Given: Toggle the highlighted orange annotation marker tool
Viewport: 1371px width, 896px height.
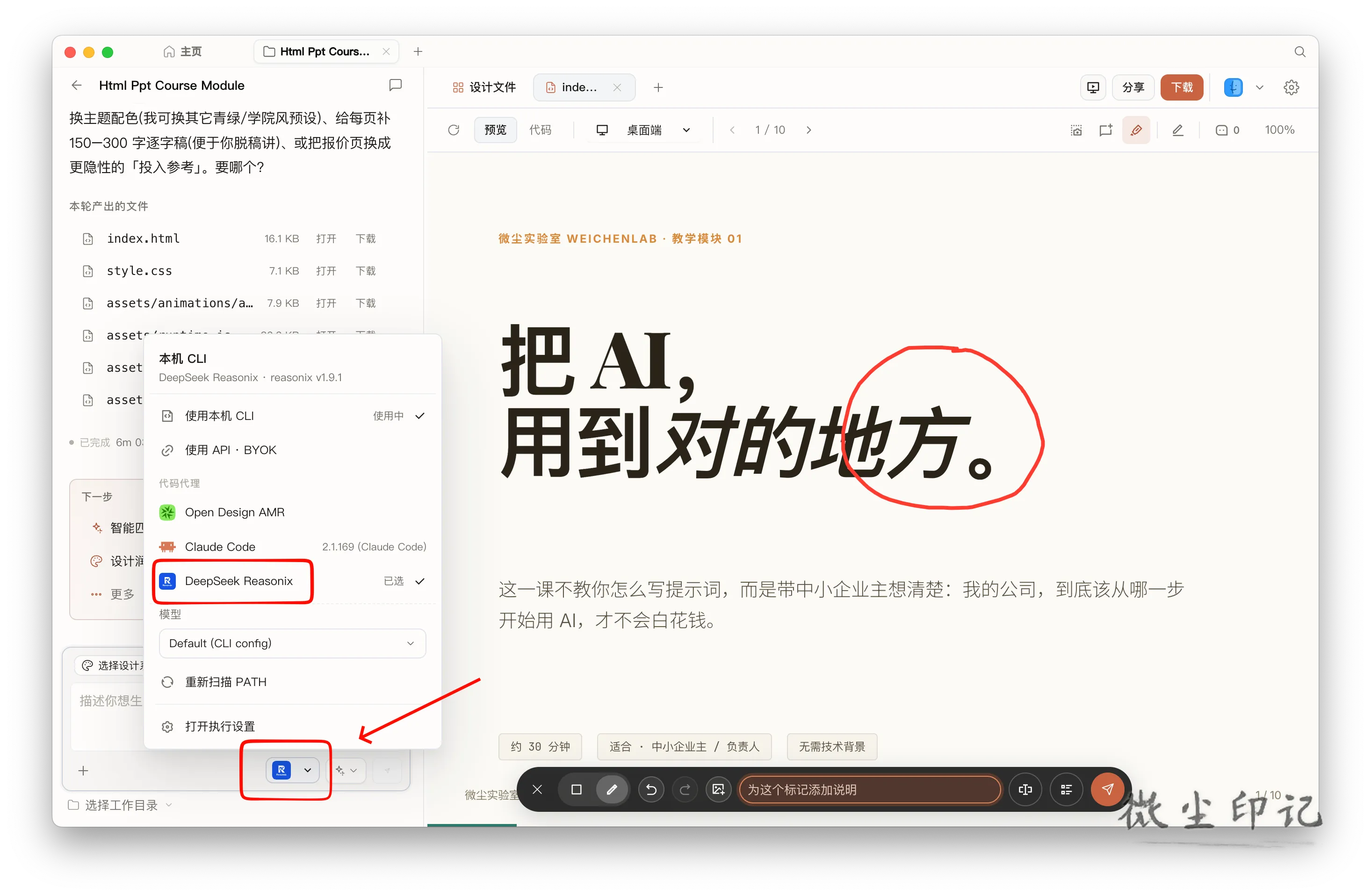Looking at the screenshot, I should 1136,130.
